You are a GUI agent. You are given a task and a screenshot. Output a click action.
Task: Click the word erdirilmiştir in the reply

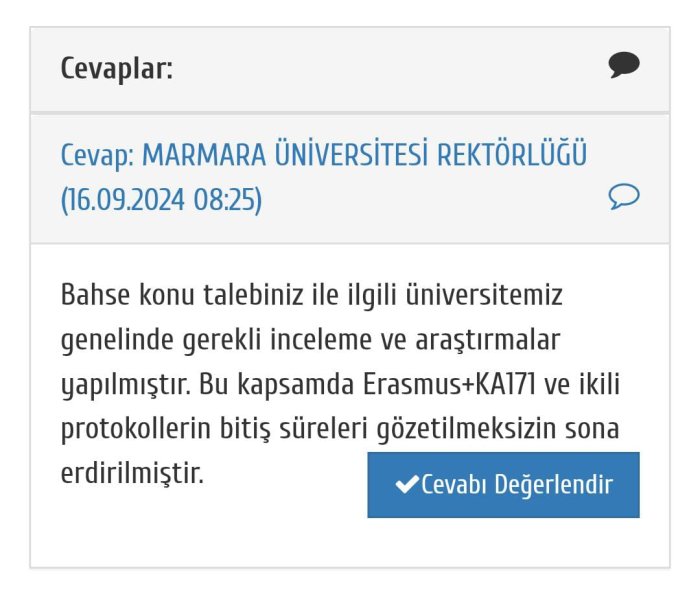132,473
